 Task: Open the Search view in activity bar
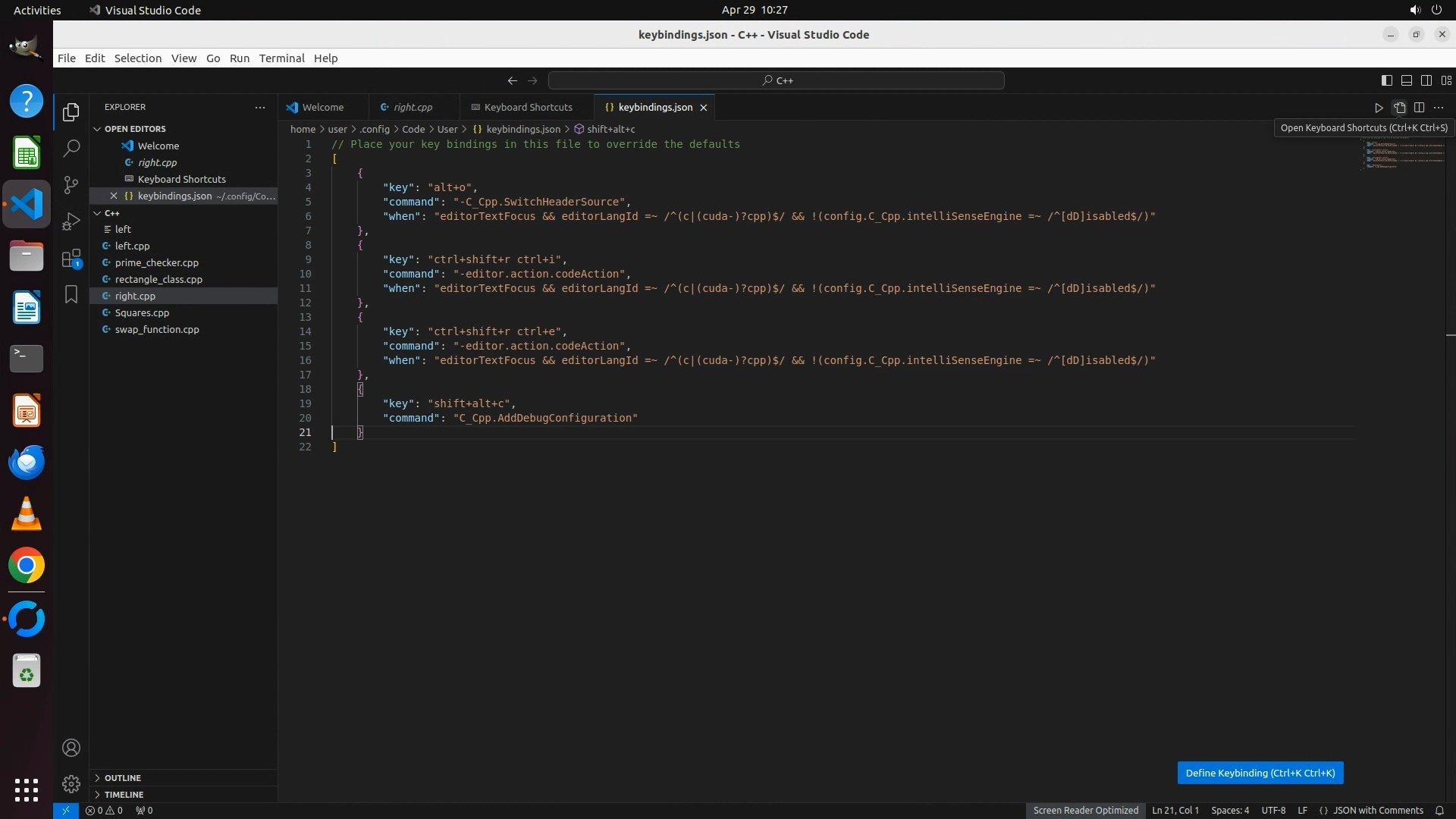click(x=71, y=148)
